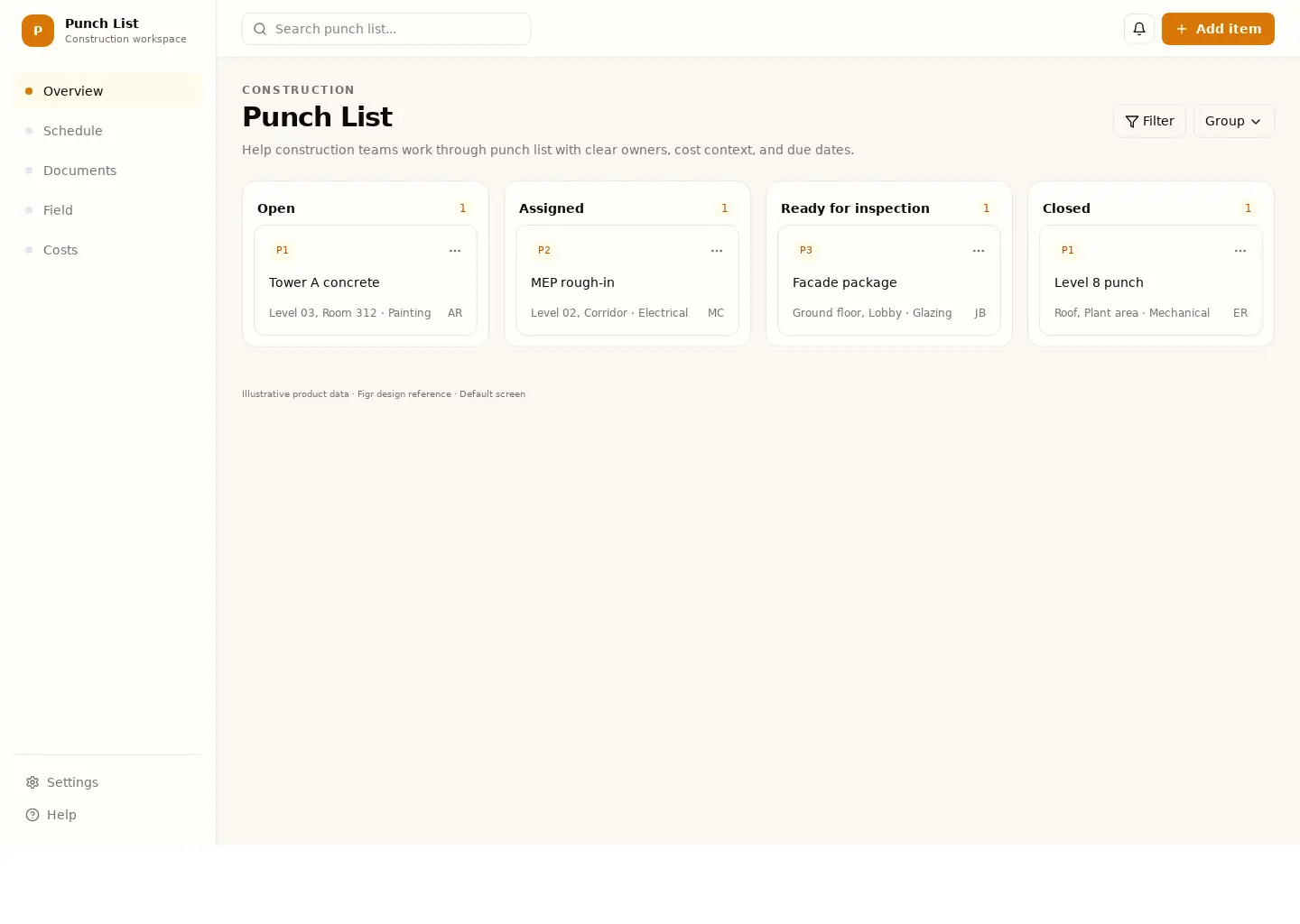Click the Ready for inspection count badge
Image resolution: width=1300 pixels, height=924 pixels.
987,208
